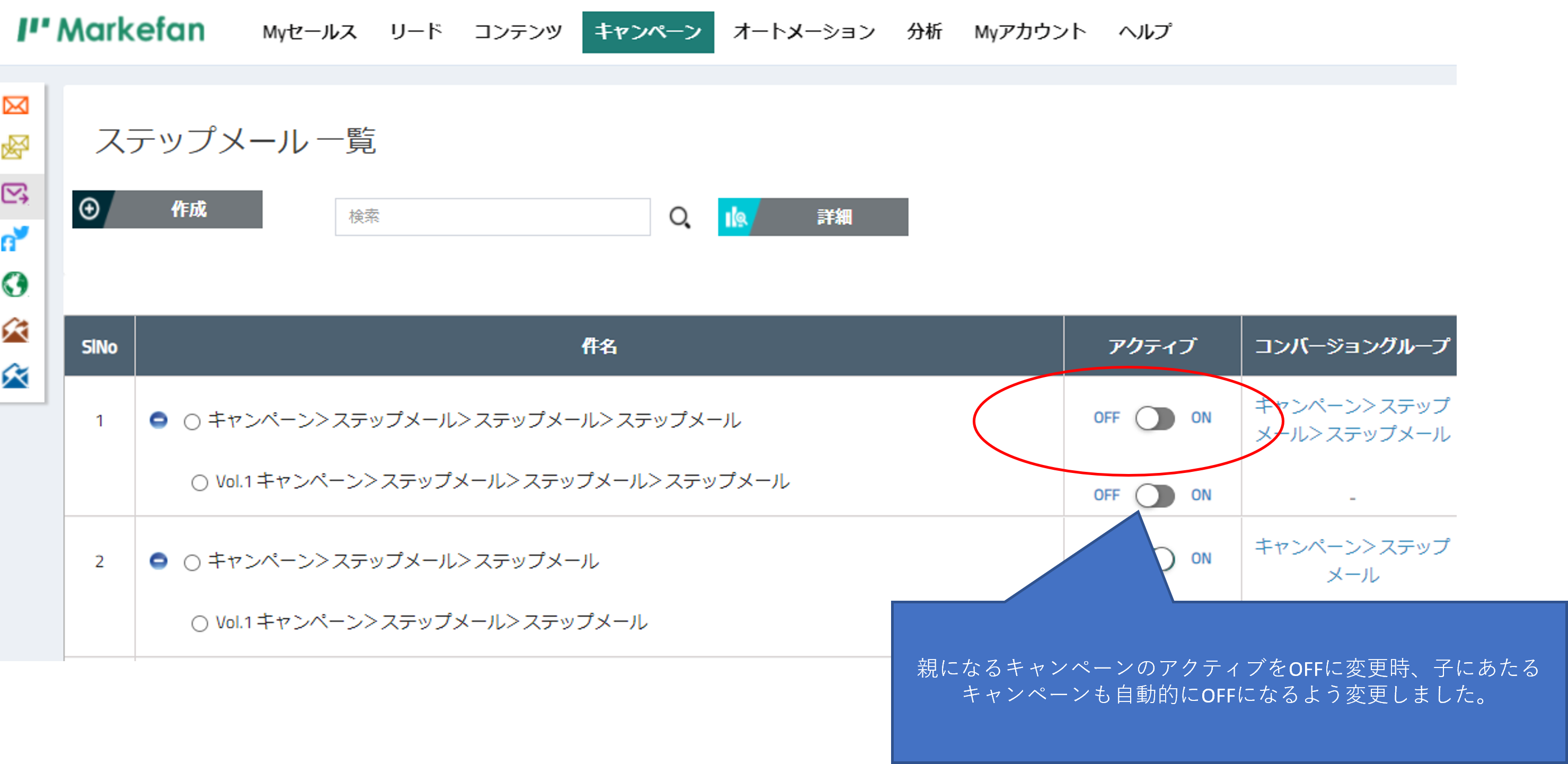Click row 2 subject text キャンペーン>ステップメール>ステップメール
Screen dimensions: 1568x764
click(x=403, y=560)
